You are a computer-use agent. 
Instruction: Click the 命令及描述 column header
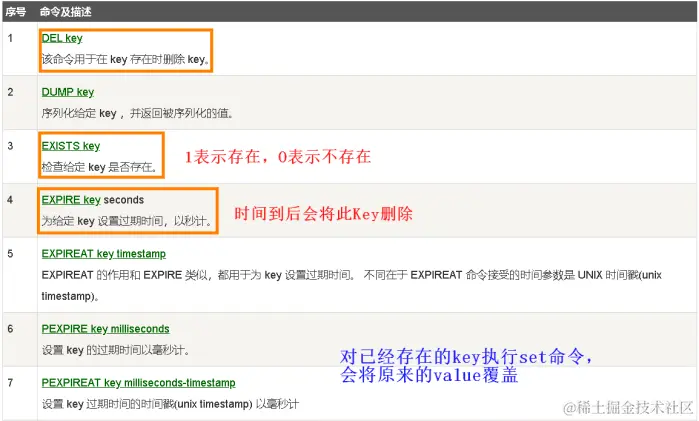[66, 12]
